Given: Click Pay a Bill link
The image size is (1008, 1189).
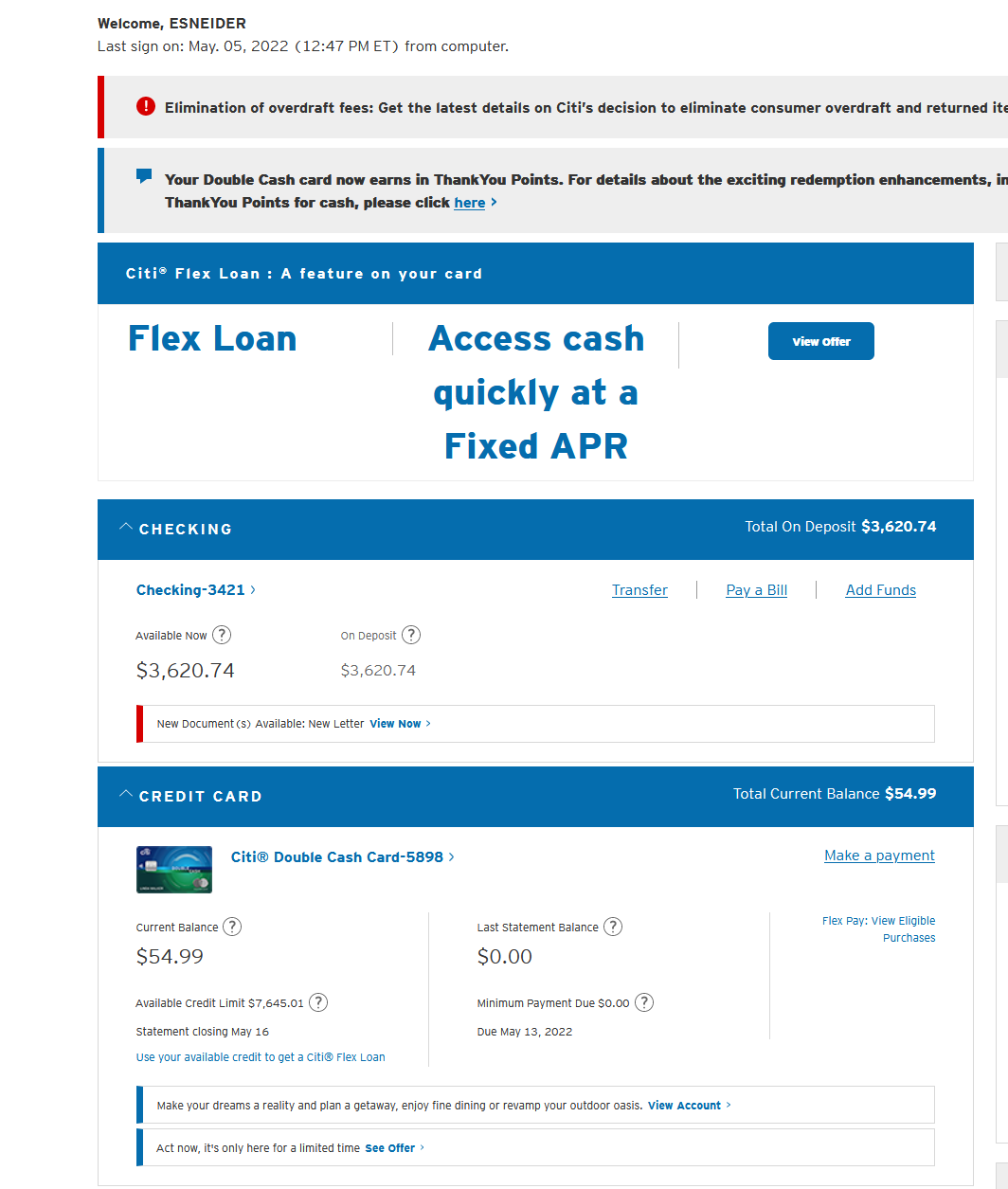Looking at the screenshot, I should [x=757, y=590].
